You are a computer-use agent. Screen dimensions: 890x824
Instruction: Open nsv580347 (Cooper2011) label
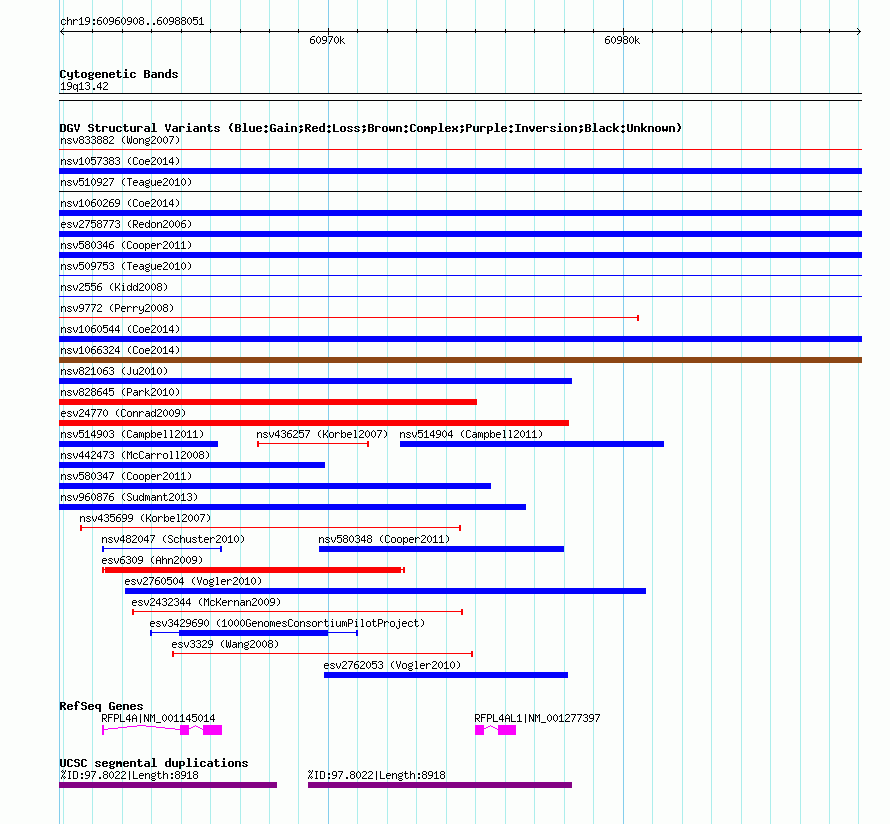[x=126, y=476]
